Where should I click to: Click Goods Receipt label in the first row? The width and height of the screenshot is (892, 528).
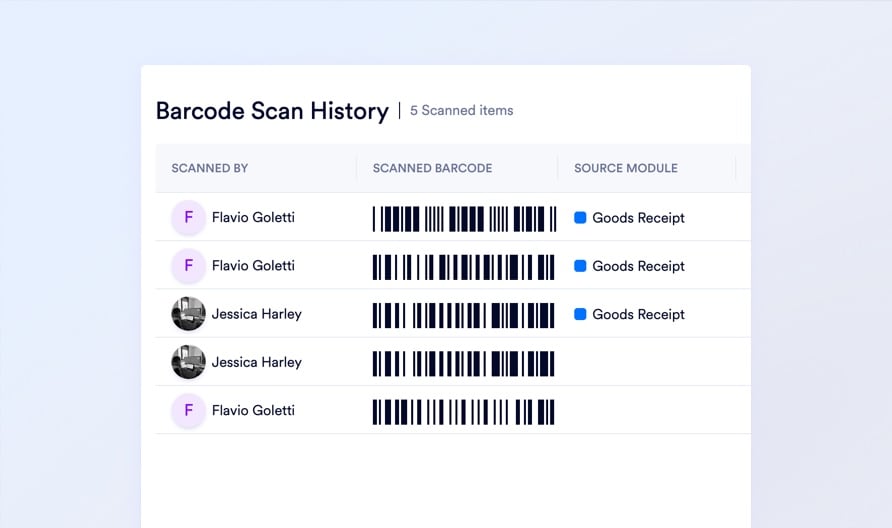[x=638, y=218]
